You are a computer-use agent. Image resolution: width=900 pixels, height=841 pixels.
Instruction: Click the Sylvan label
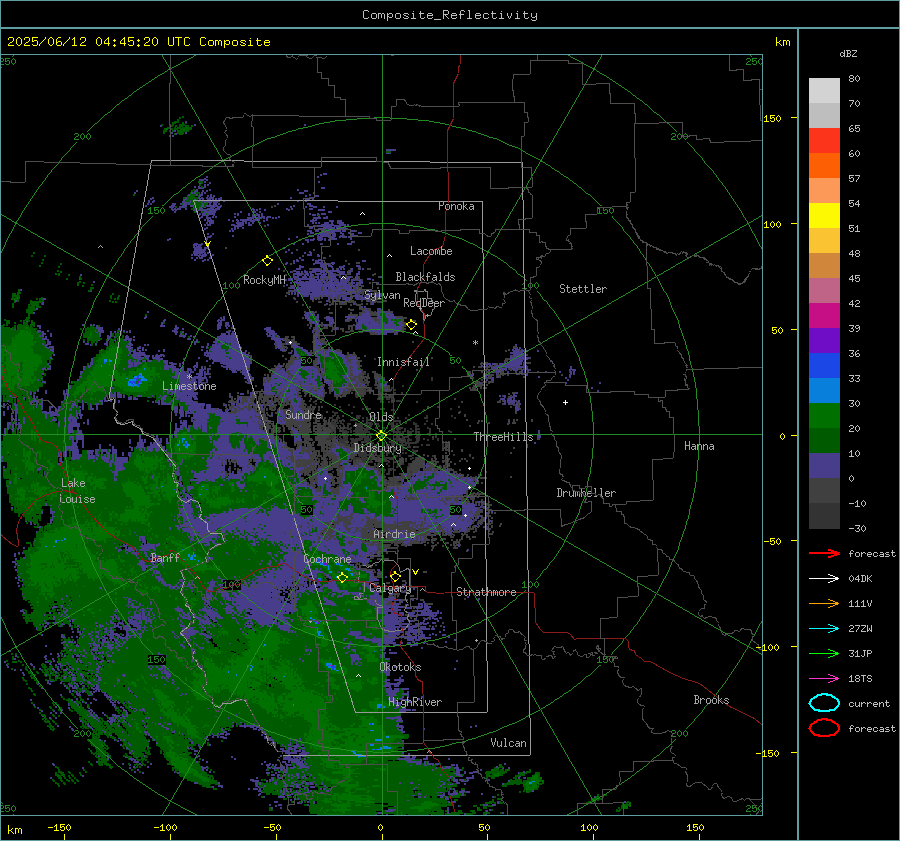pos(382,295)
